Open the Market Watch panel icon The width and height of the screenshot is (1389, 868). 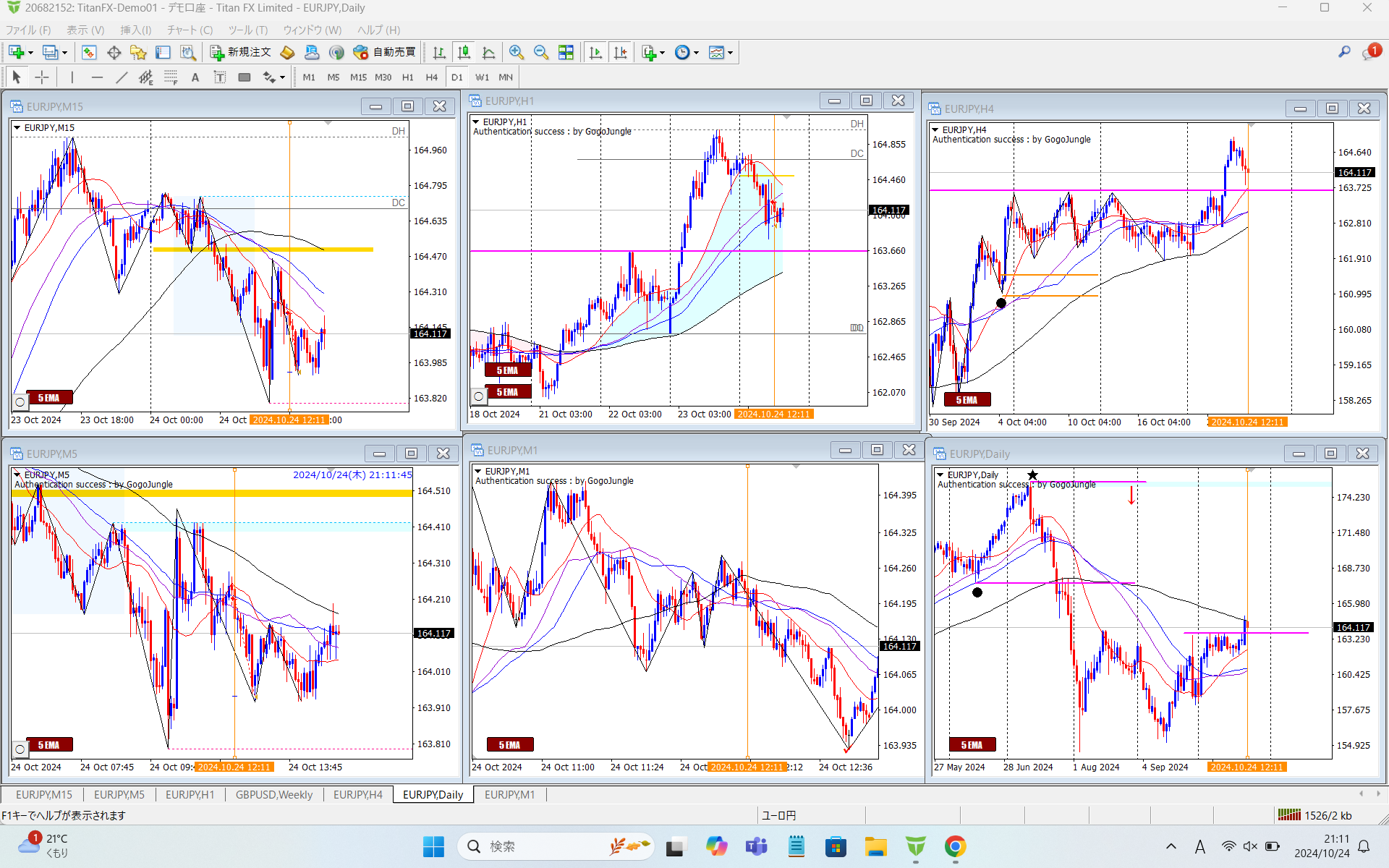coord(89,52)
